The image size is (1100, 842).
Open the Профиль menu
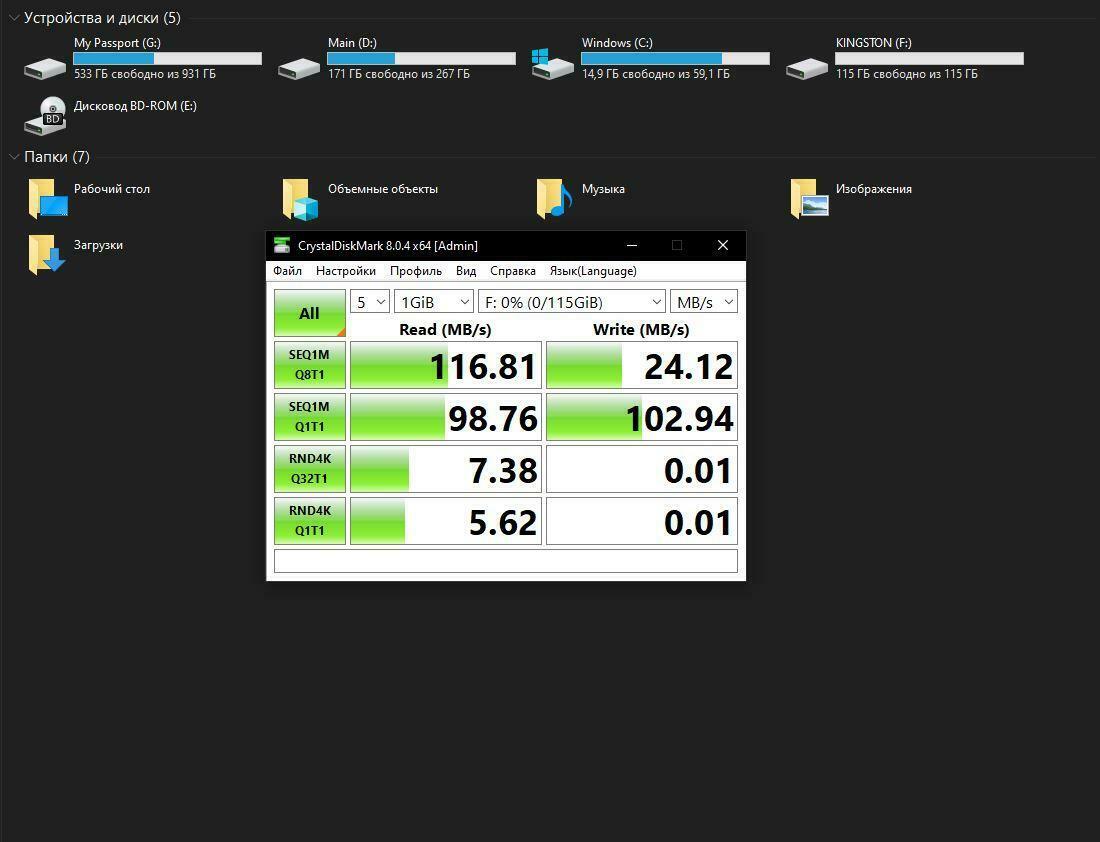coord(416,271)
